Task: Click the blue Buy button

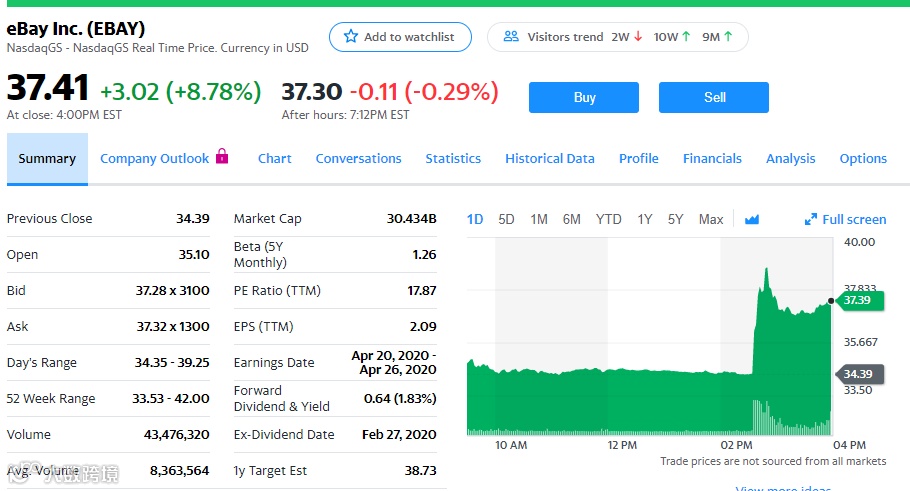Action: pyautogui.click(x=584, y=98)
